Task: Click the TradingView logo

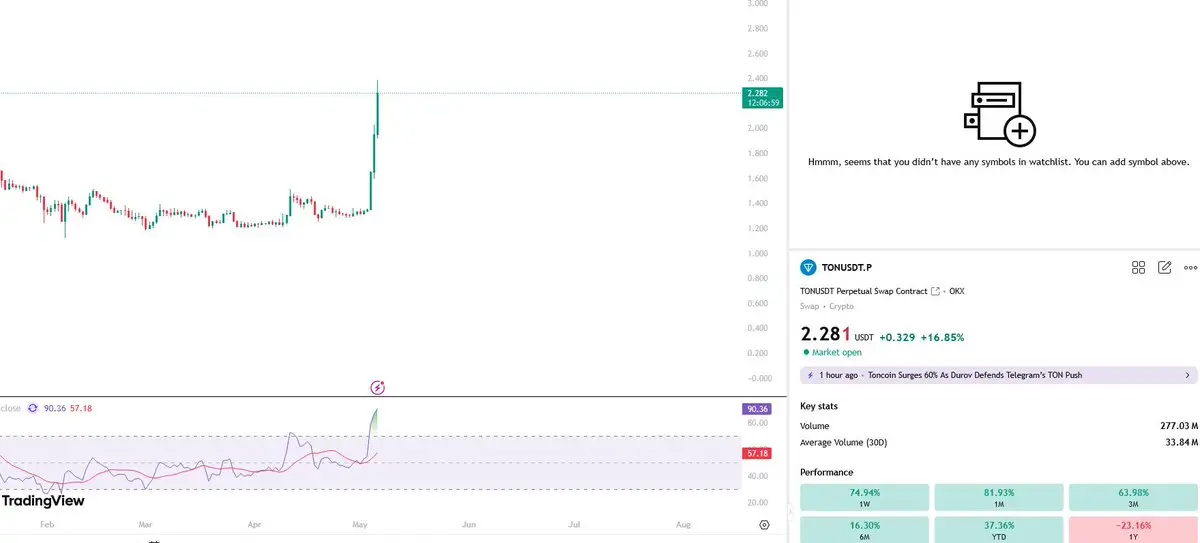Action: 43,501
